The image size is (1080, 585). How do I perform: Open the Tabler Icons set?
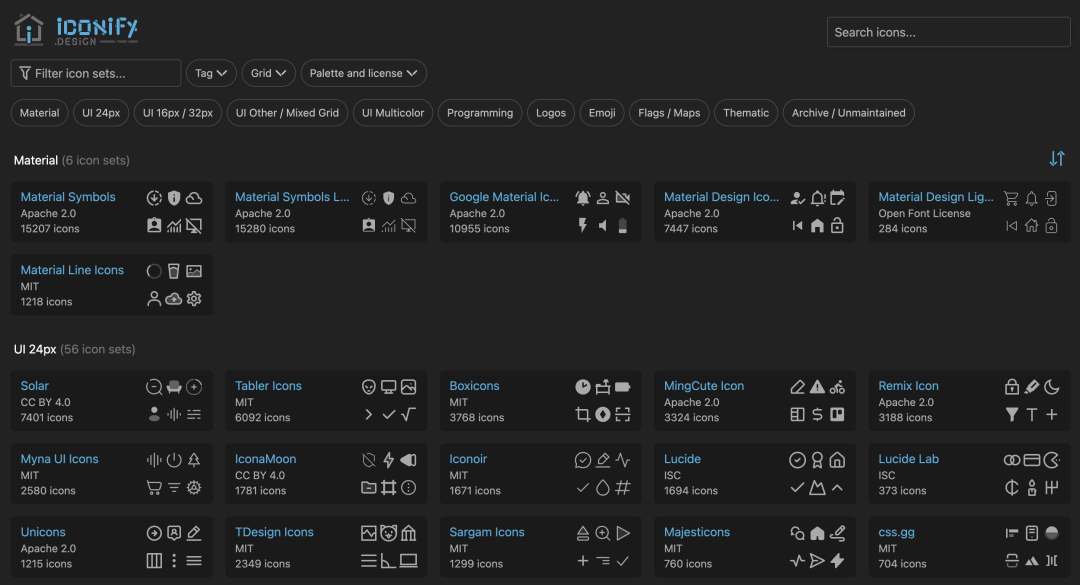coord(269,386)
